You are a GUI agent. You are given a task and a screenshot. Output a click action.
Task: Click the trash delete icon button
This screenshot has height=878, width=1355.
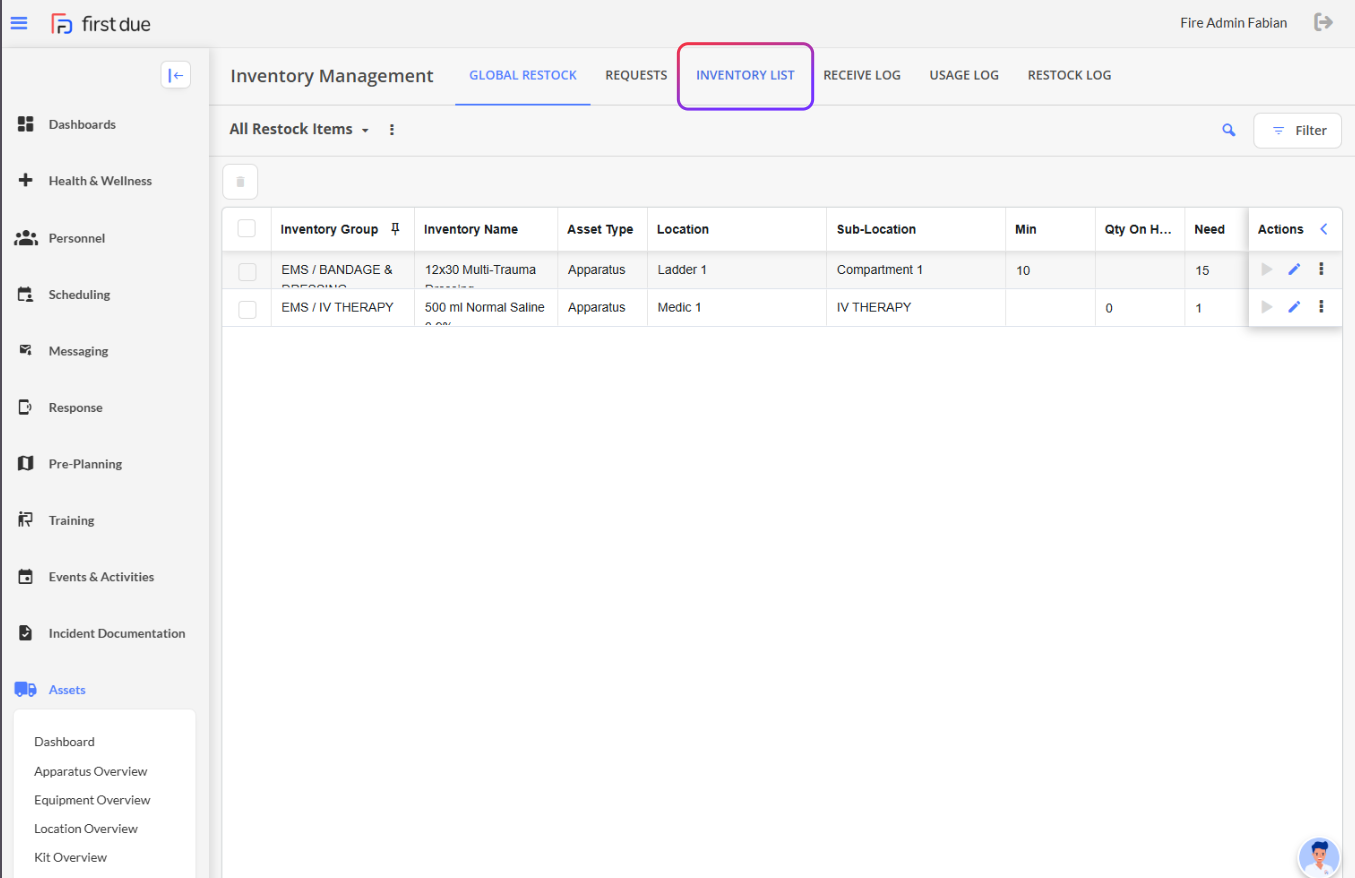(x=240, y=182)
